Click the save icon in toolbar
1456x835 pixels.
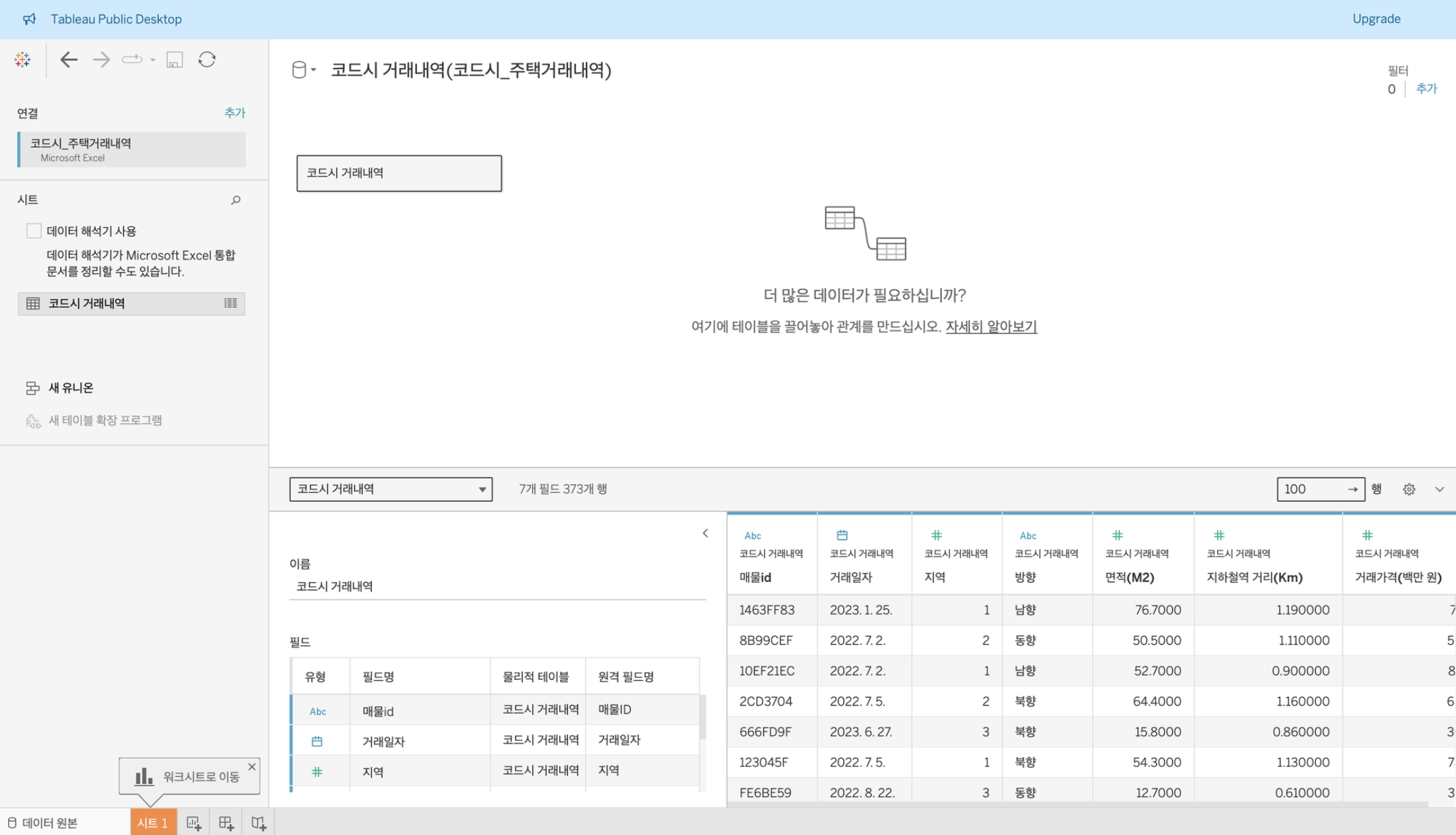pos(175,59)
